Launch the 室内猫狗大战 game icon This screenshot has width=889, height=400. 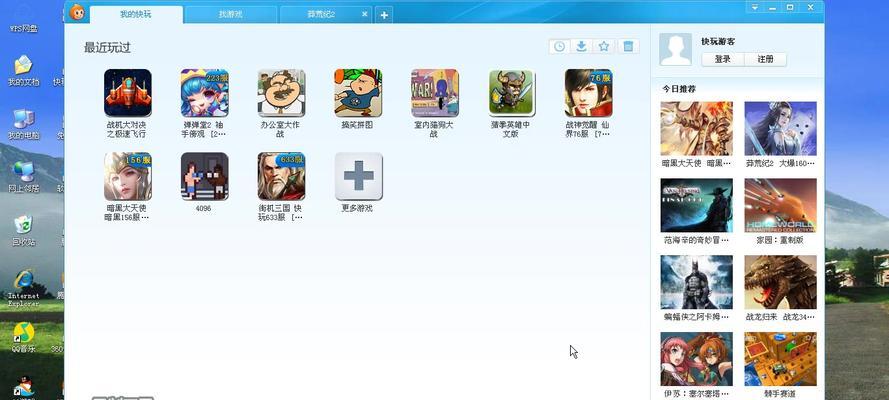coord(434,93)
